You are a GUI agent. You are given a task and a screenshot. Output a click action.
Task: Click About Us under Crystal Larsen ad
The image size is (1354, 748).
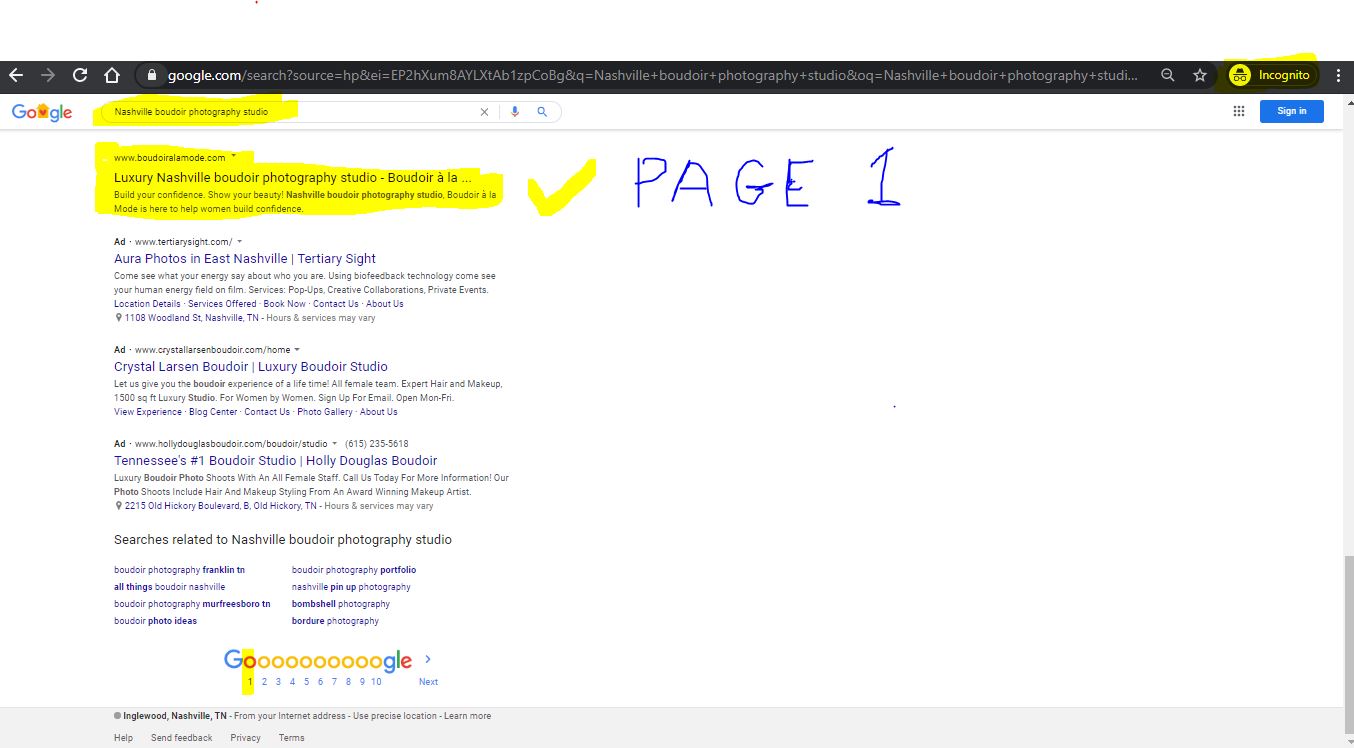pos(379,412)
